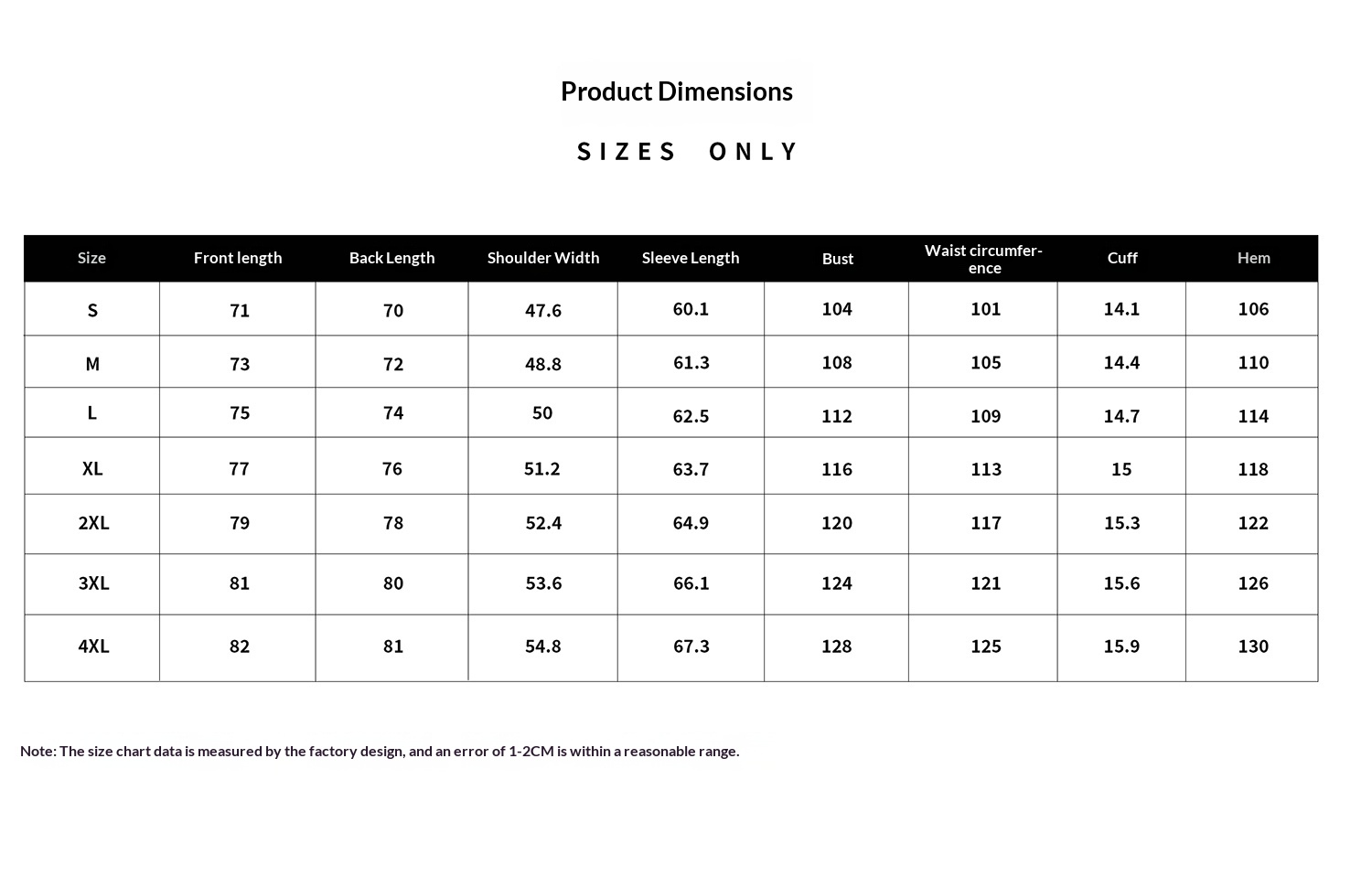This screenshot has height=876, width=1372.
Task: Select the Back Length column header
Action: (x=391, y=258)
